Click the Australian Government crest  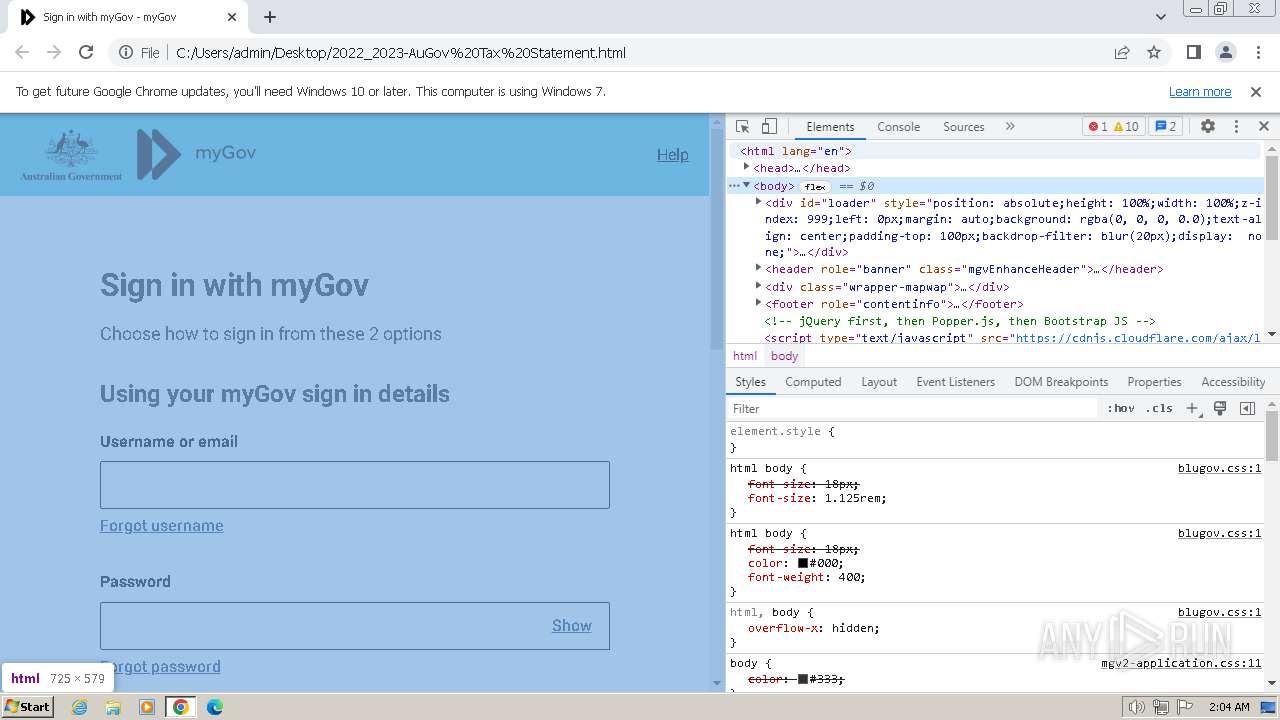click(71, 155)
